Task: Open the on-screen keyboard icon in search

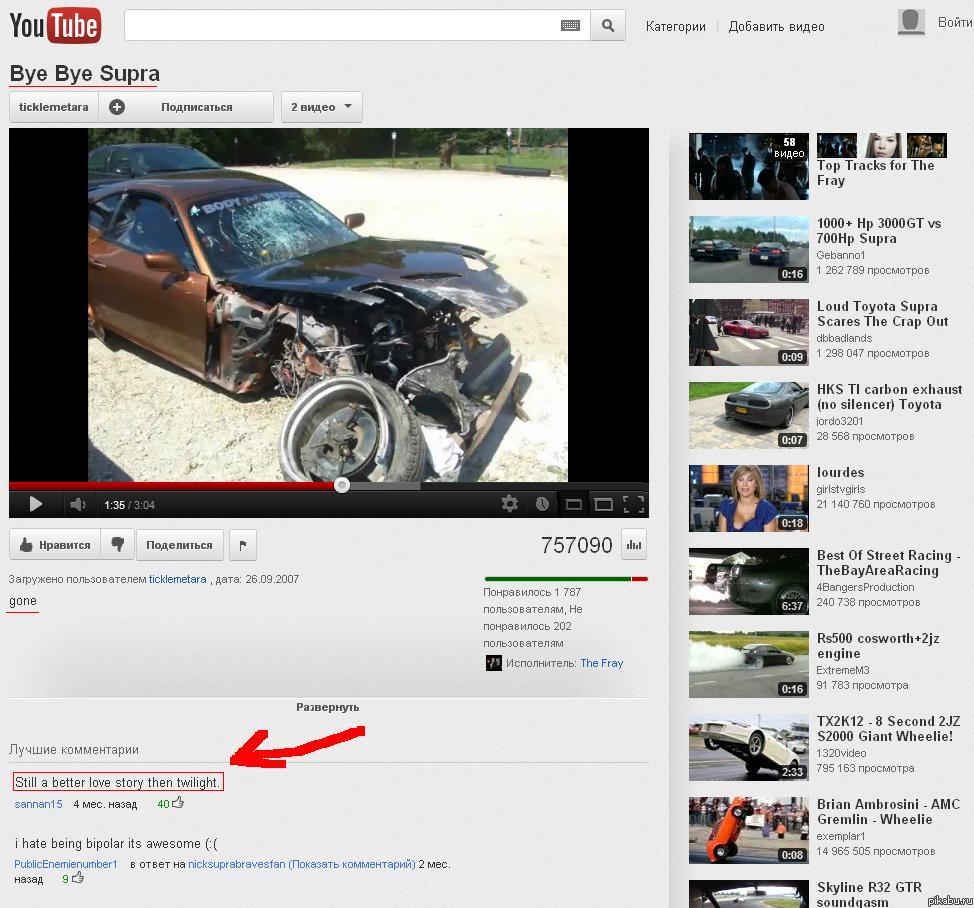Action: point(570,26)
